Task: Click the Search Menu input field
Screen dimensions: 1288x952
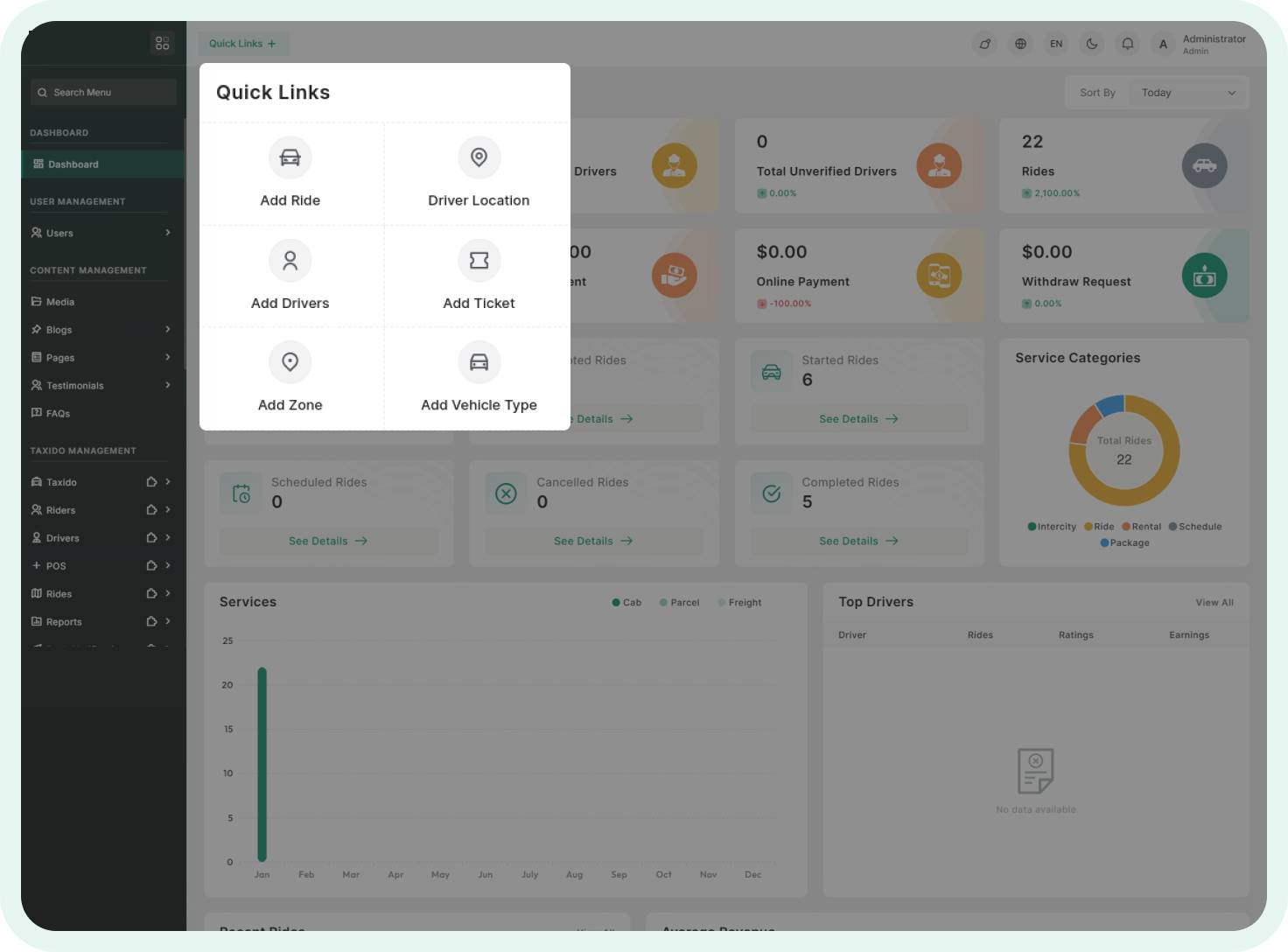Action: point(103,93)
